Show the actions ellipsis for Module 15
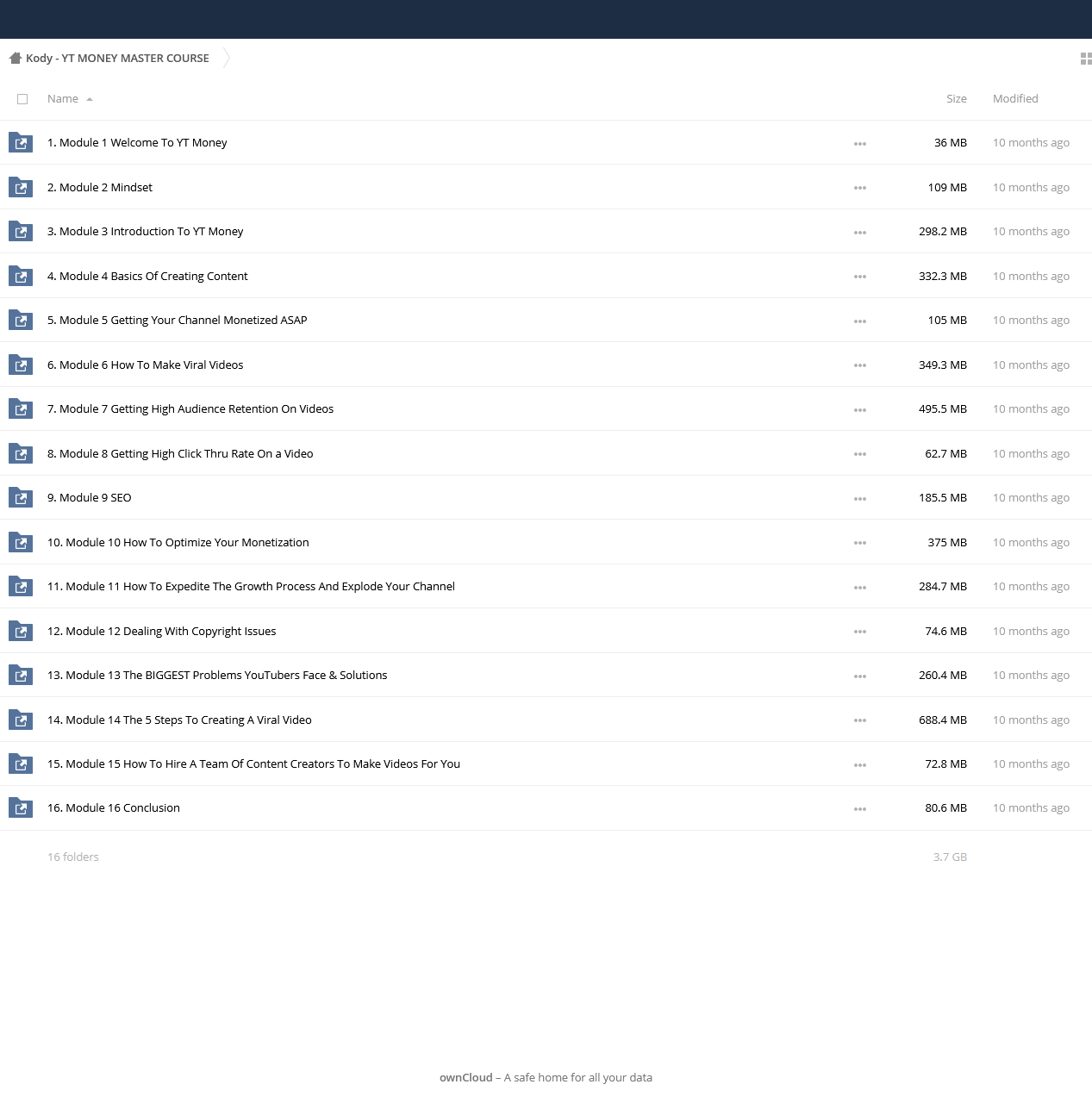The height and width of the screenshot is (1103, 1092). pos(860,765)
